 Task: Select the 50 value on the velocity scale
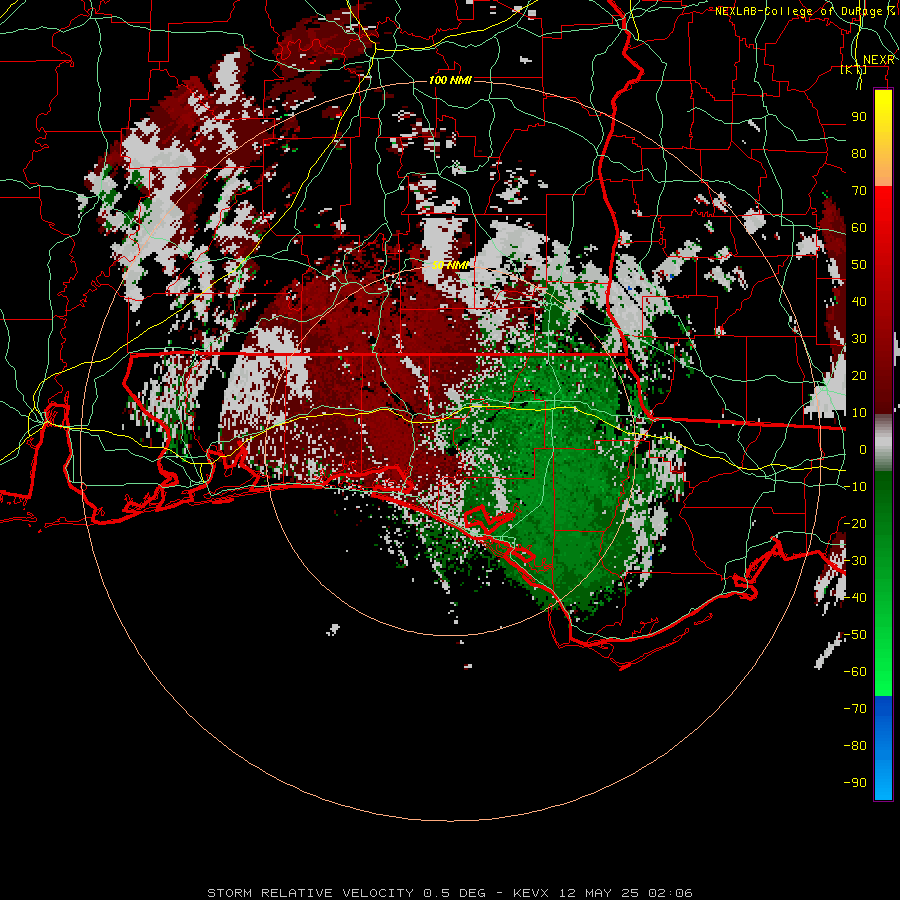pyautogui.click(x=859, y=265)
